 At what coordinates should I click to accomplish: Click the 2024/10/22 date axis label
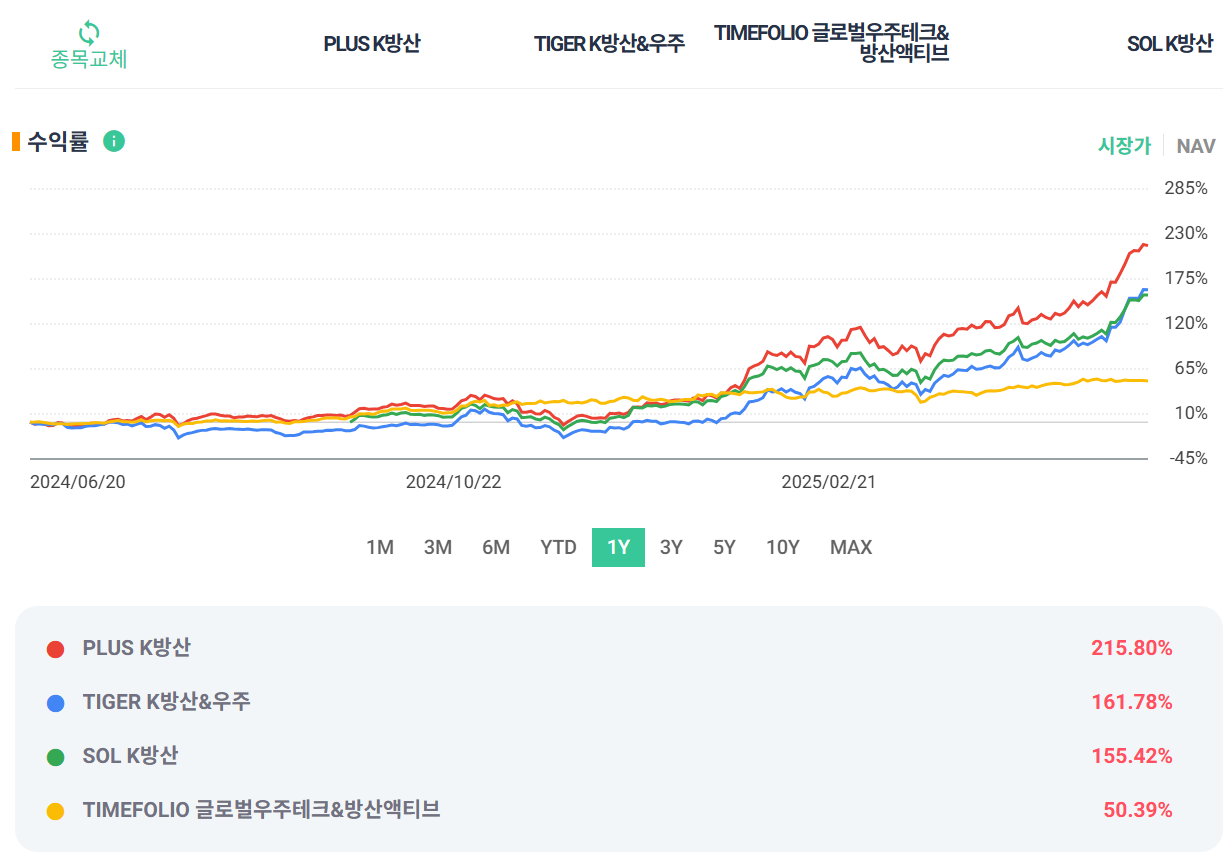[453, 481]
